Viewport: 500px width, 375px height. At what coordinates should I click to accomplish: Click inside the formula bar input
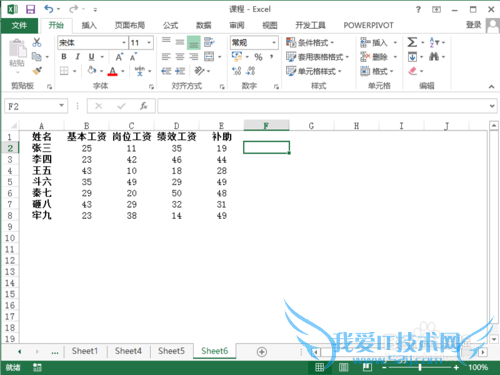323,106
